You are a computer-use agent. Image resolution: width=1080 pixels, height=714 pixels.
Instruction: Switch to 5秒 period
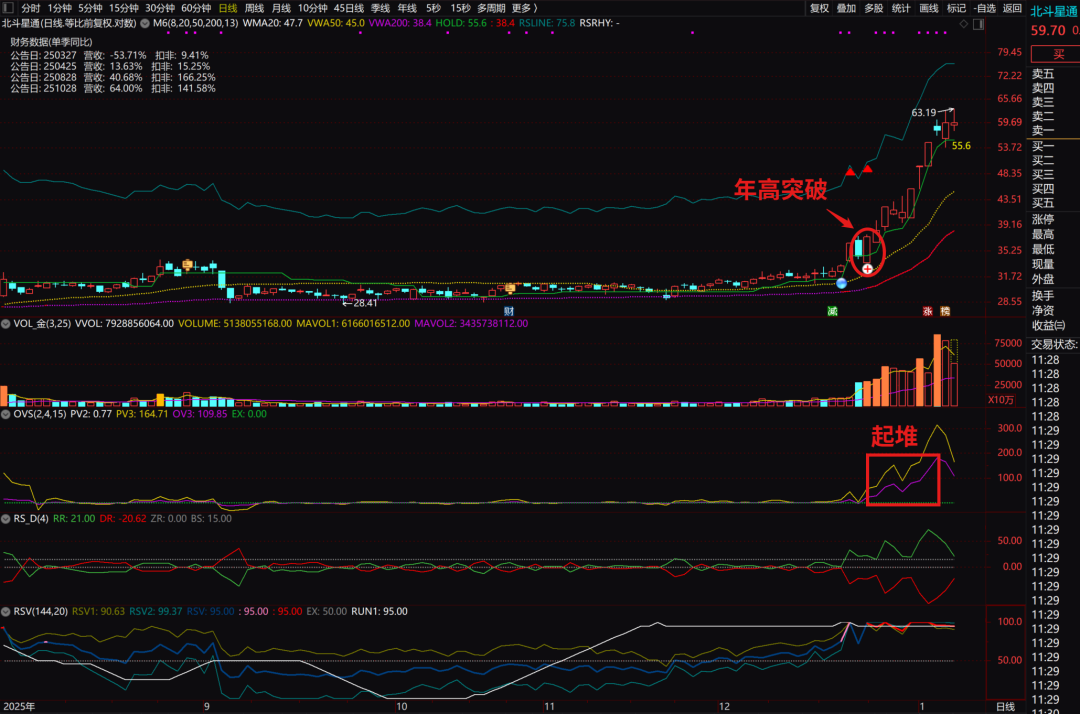click(x=433, y=8)
